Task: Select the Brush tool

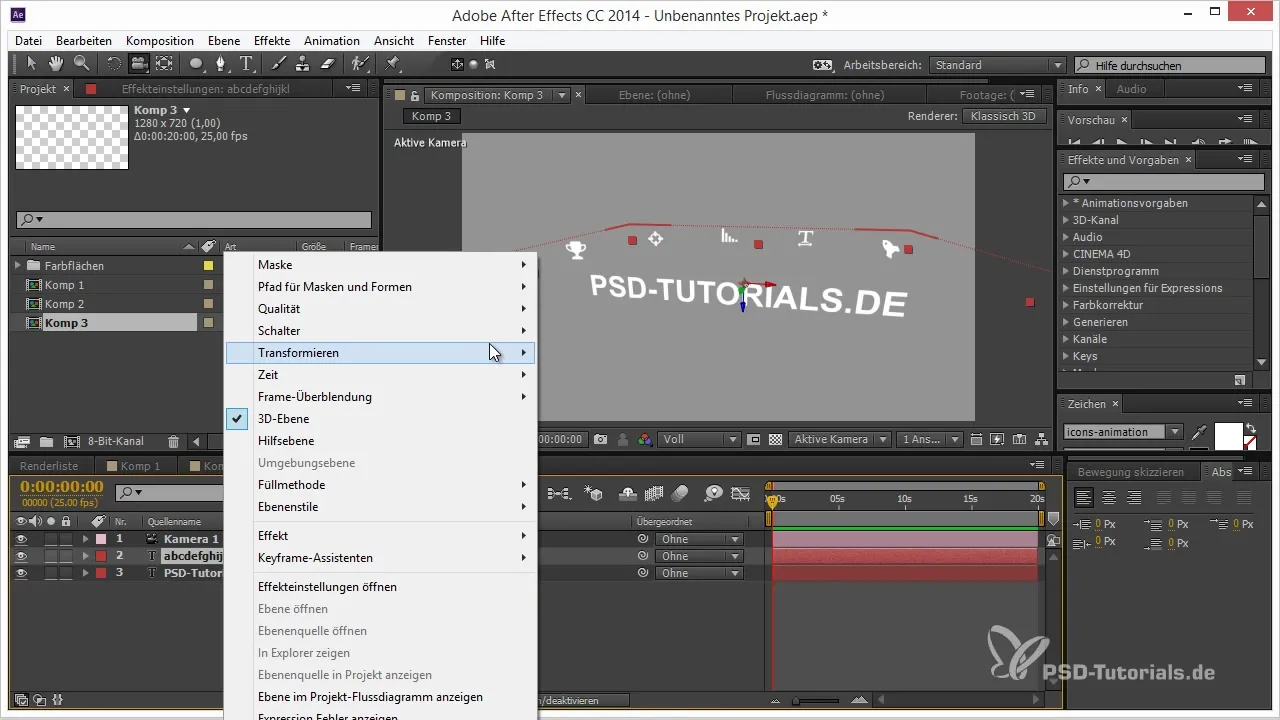Action: [x=280, y=64]
